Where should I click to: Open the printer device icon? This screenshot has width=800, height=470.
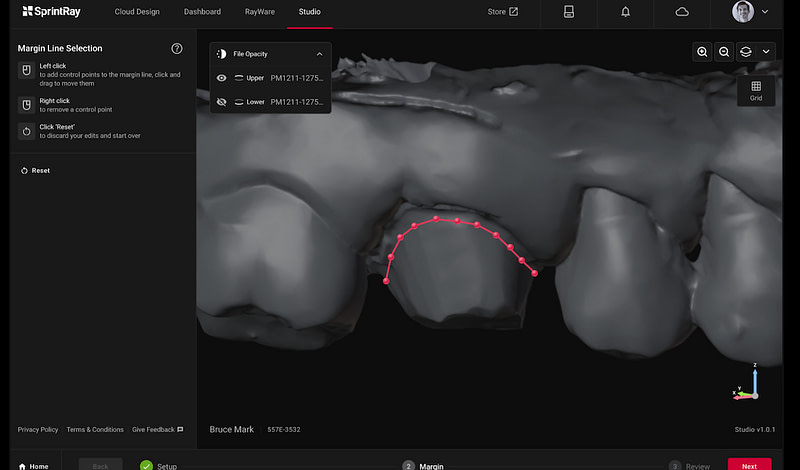tap(569, 12)
